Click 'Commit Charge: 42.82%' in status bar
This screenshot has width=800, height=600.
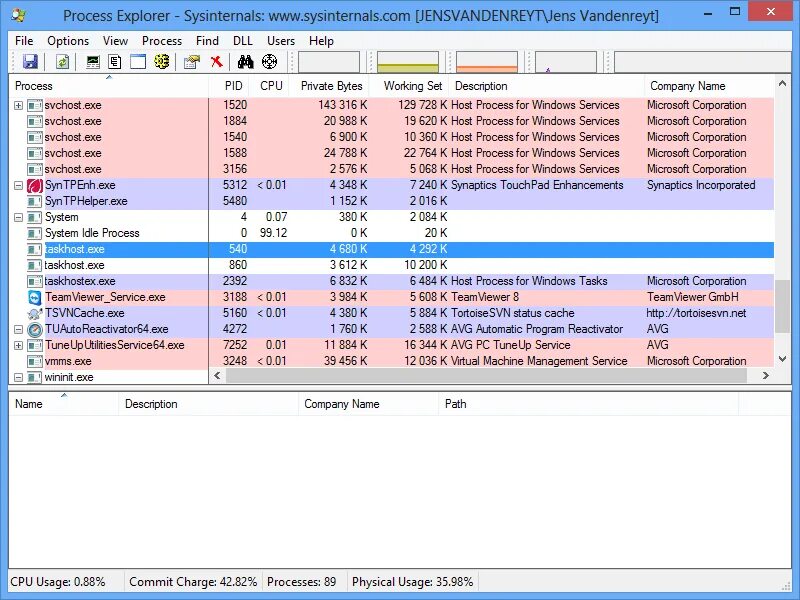[x=193, y=582]
